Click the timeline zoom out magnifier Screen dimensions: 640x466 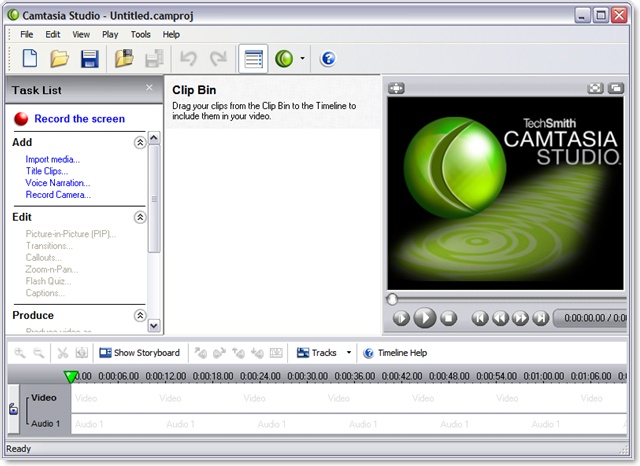pos(38,353)
